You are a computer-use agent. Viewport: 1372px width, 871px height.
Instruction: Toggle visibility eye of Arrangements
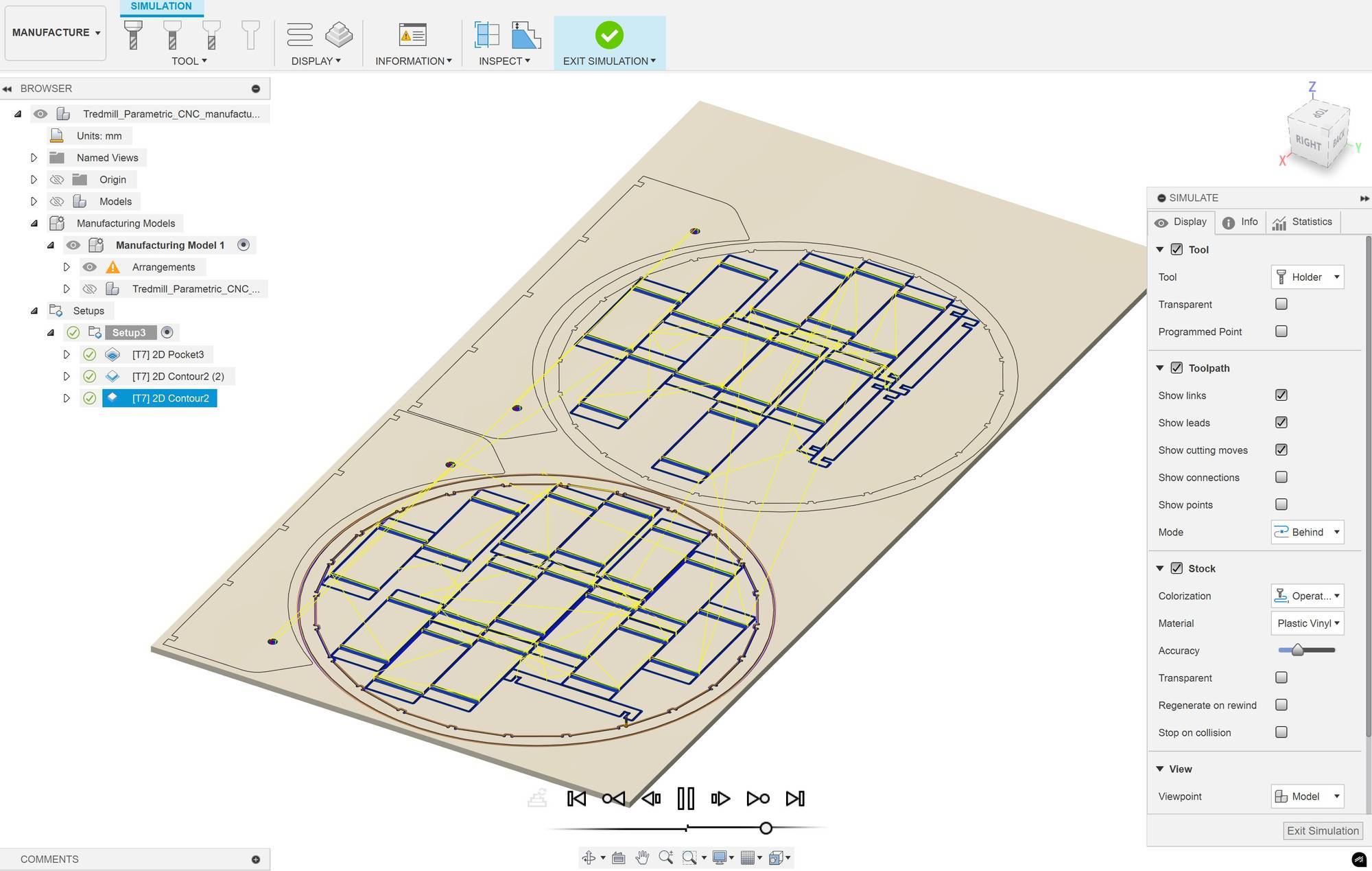(x=89, y=267)
